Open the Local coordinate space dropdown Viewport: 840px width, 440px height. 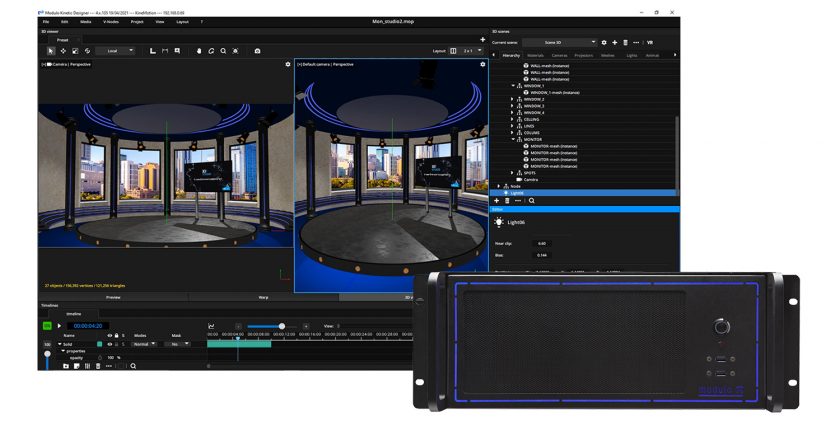[117, 51]
